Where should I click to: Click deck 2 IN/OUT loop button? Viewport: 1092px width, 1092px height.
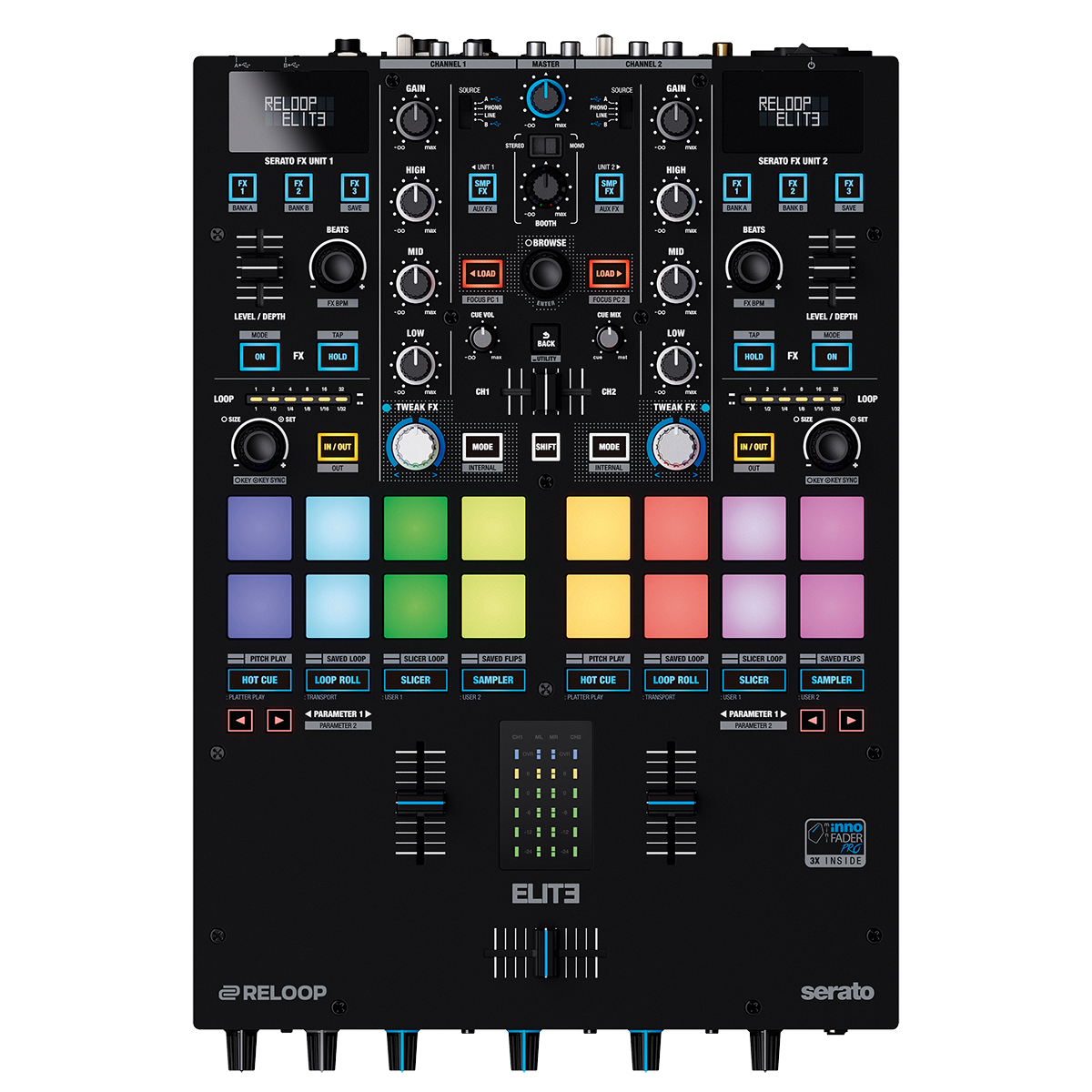tap(754, 447)
